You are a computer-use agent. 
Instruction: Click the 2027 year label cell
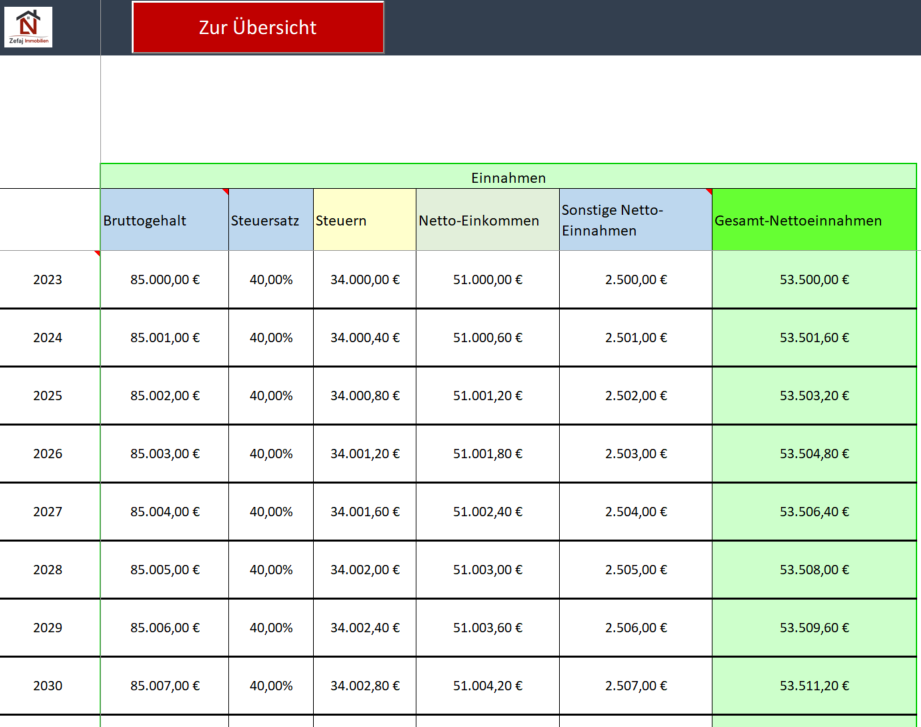pos(48,512)
